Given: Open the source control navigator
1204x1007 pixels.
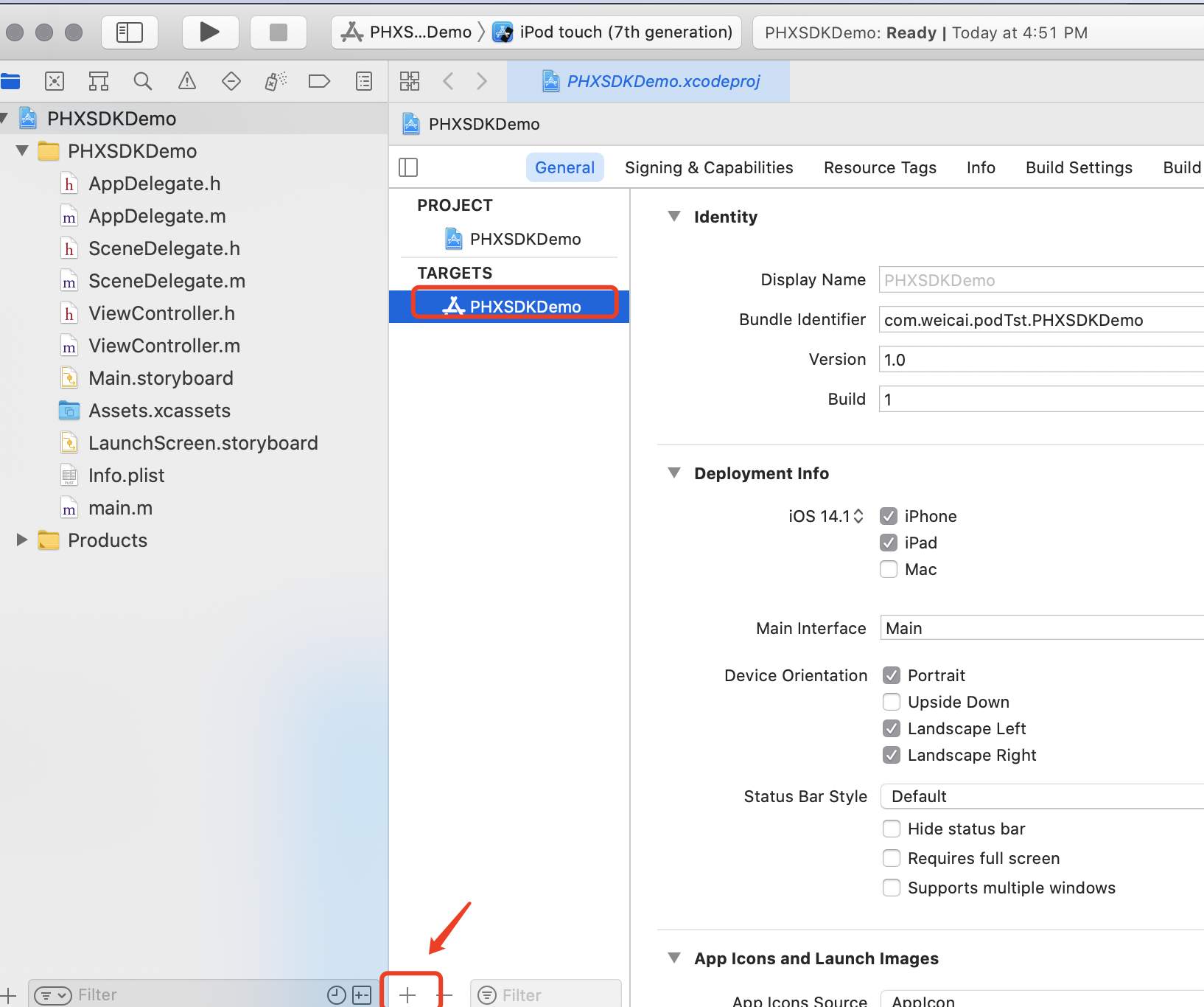Looking at the screenshot, I should tap(55, 81).
